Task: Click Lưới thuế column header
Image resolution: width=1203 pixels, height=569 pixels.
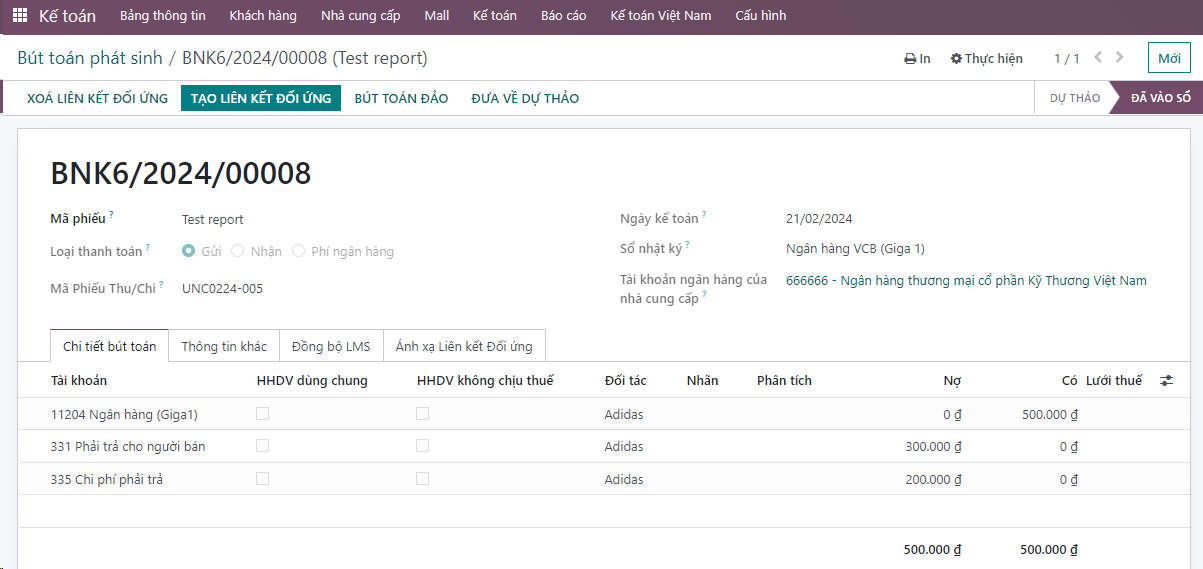Action: click(1114, 380)
